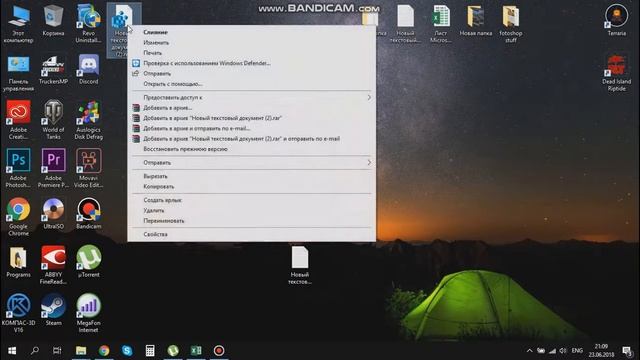
Task: Open taskbar search magnifier
Action: click(35, 351)
